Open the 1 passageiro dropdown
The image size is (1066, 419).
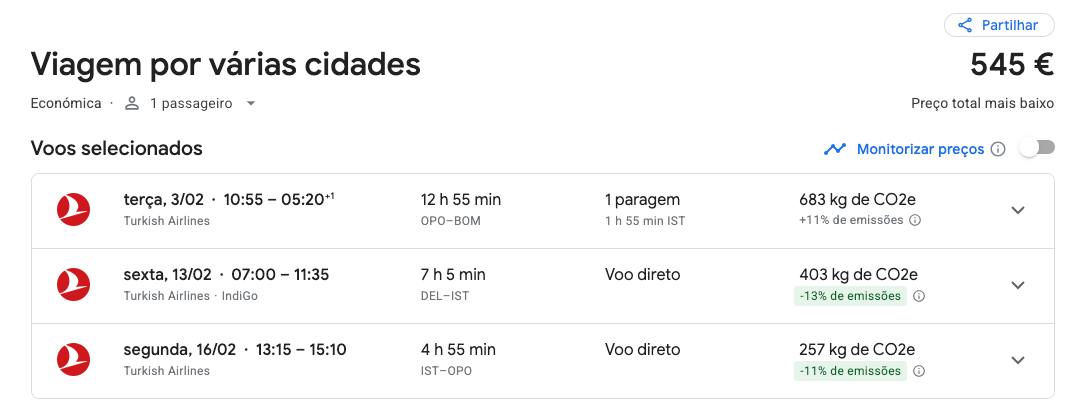191,103
